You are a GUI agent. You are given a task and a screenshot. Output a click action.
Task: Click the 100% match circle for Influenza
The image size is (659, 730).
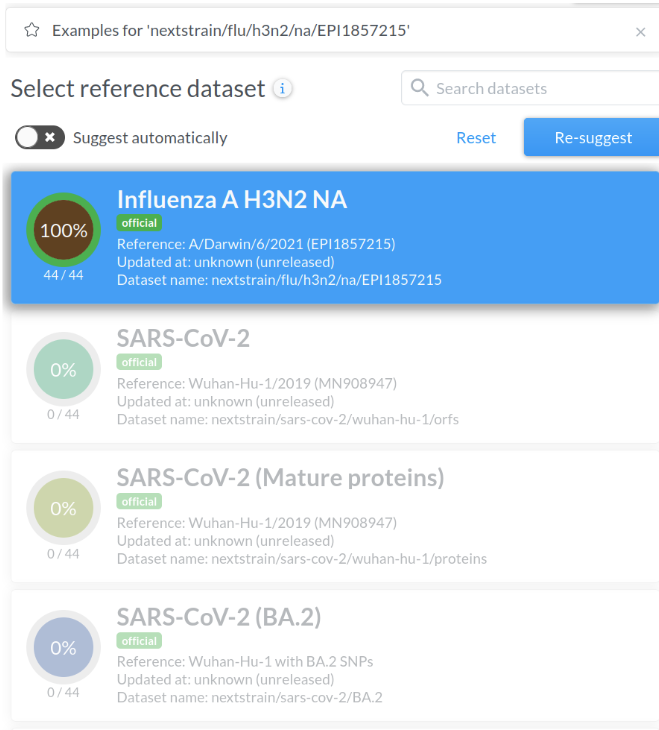[x=63, y=230]
